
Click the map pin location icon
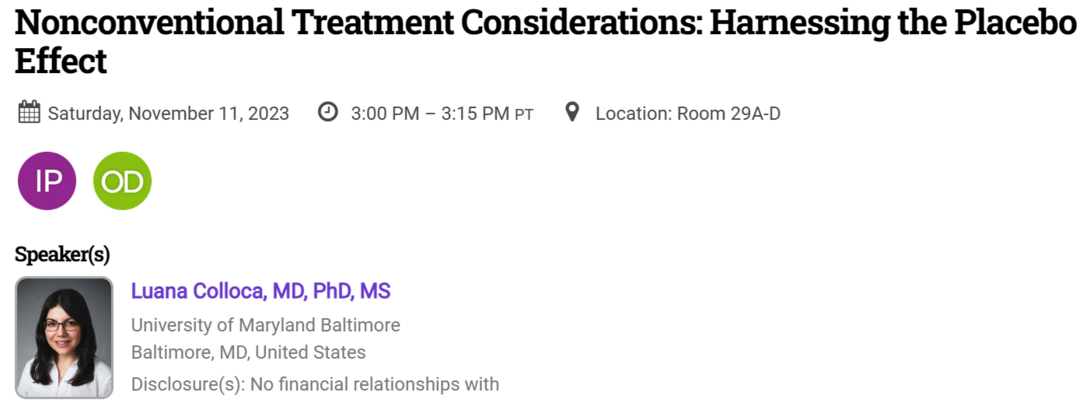(x=572, y=112)
